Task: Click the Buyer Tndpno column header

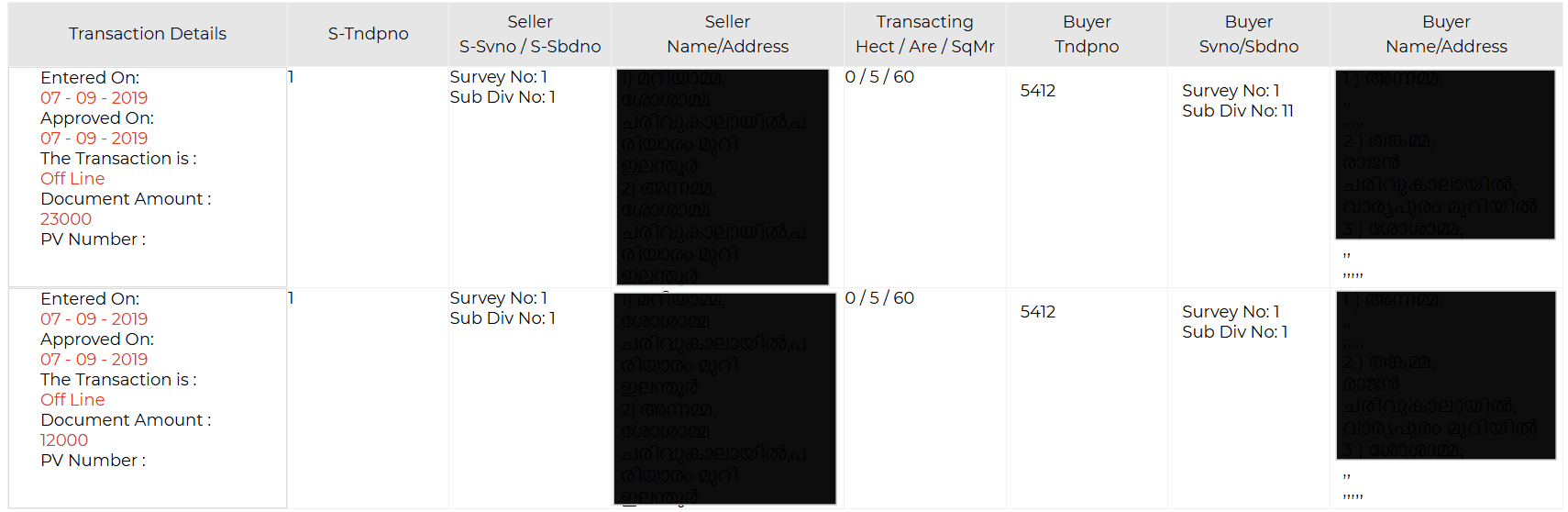Action: (x=1087, y=34)
